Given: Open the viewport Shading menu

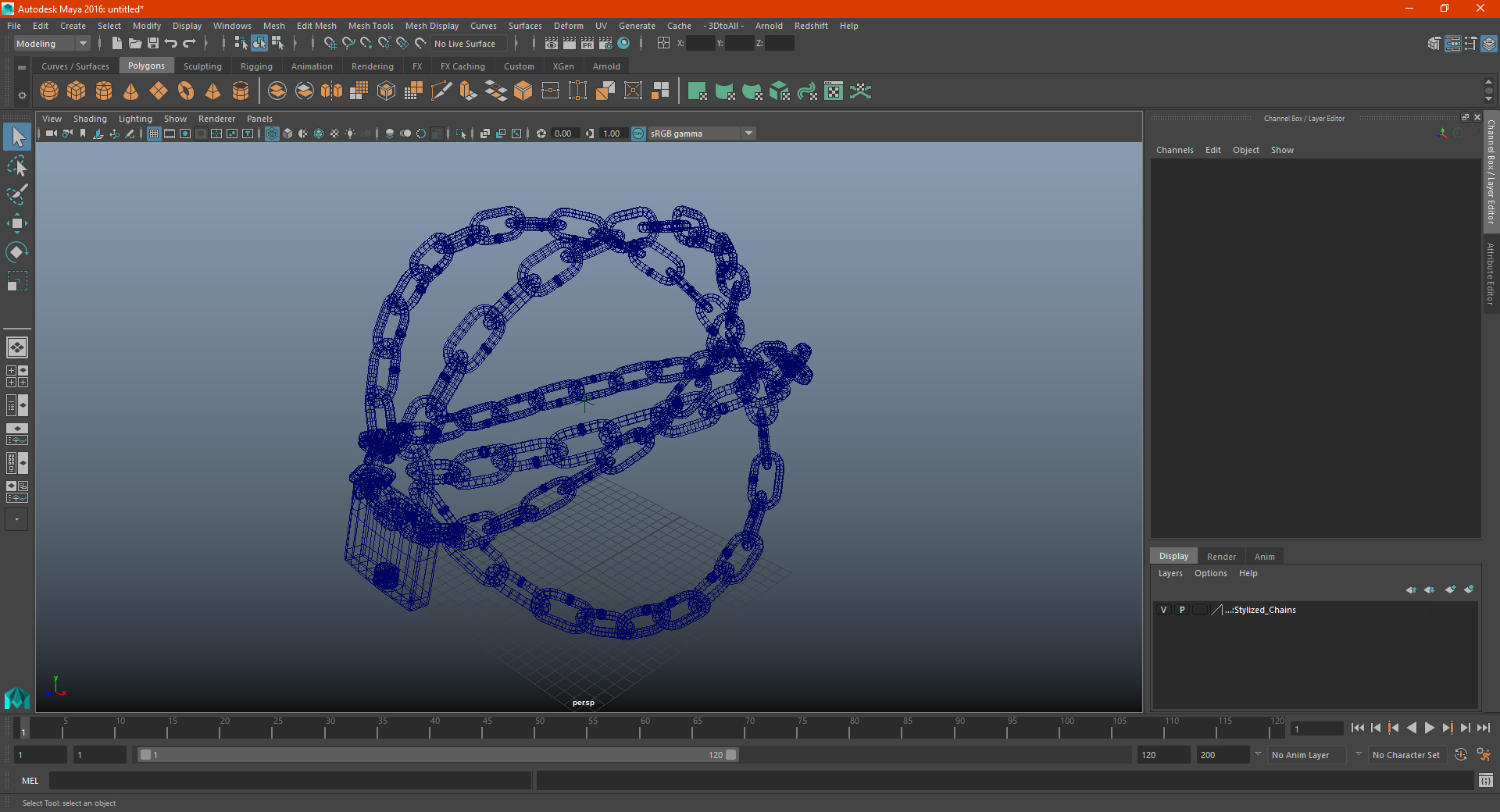Looking at the screenshot, I should 90,119.
